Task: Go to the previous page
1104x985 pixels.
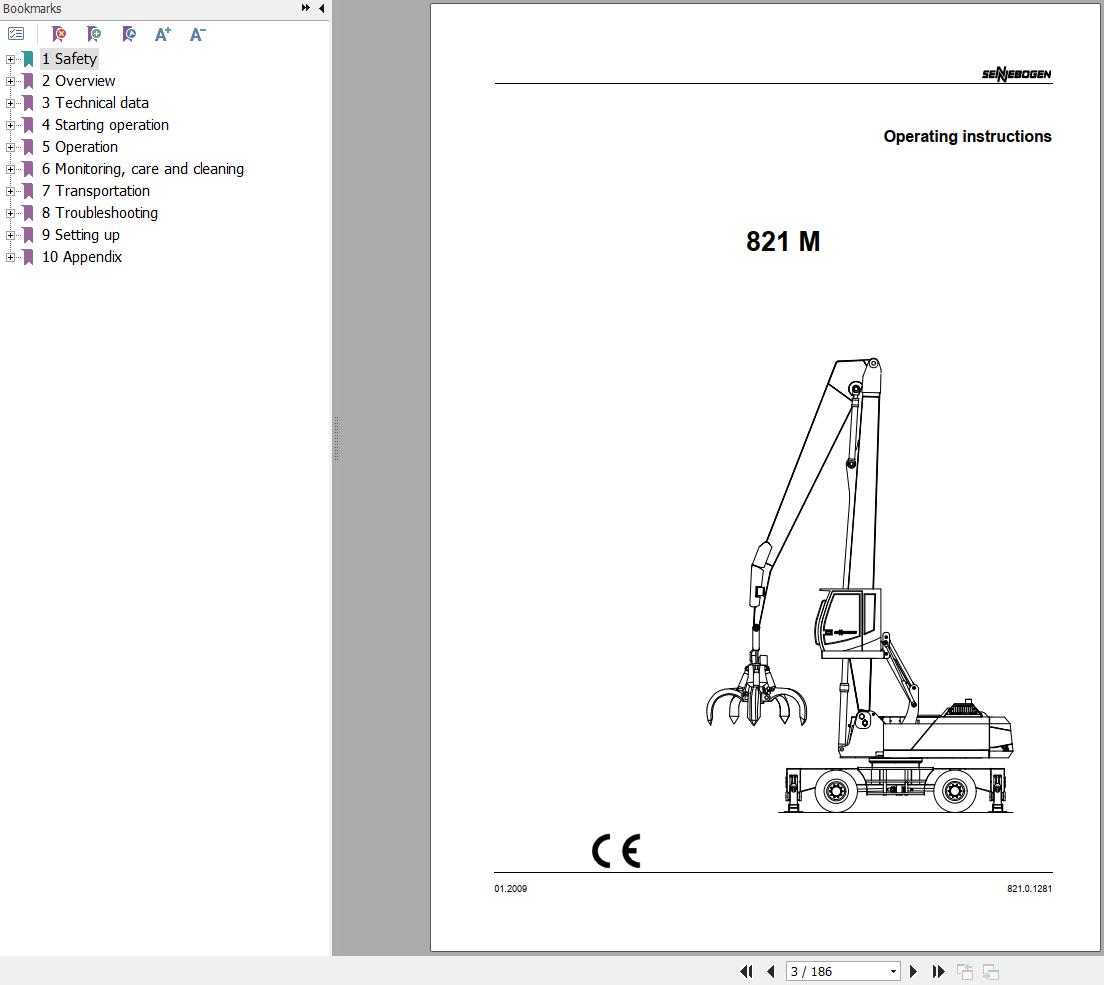Action: click(x=770, y=972)
